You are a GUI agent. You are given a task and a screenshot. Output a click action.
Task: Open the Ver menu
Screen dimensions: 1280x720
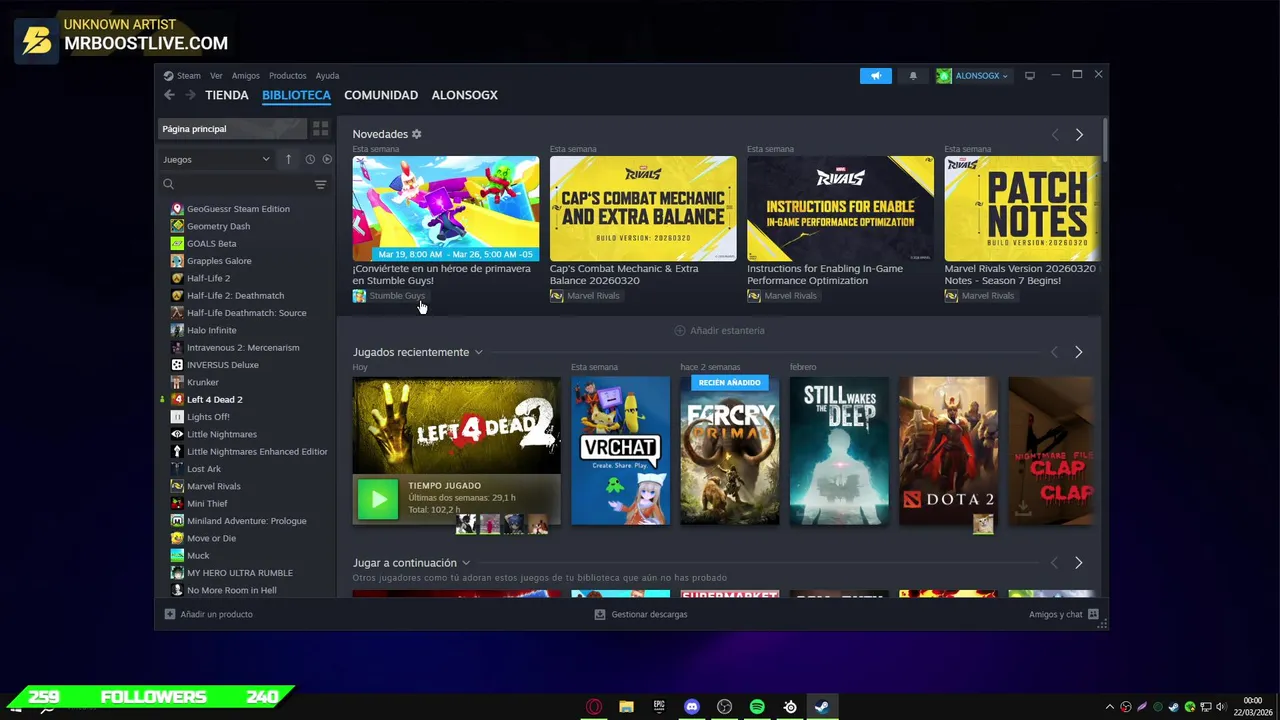216,76
